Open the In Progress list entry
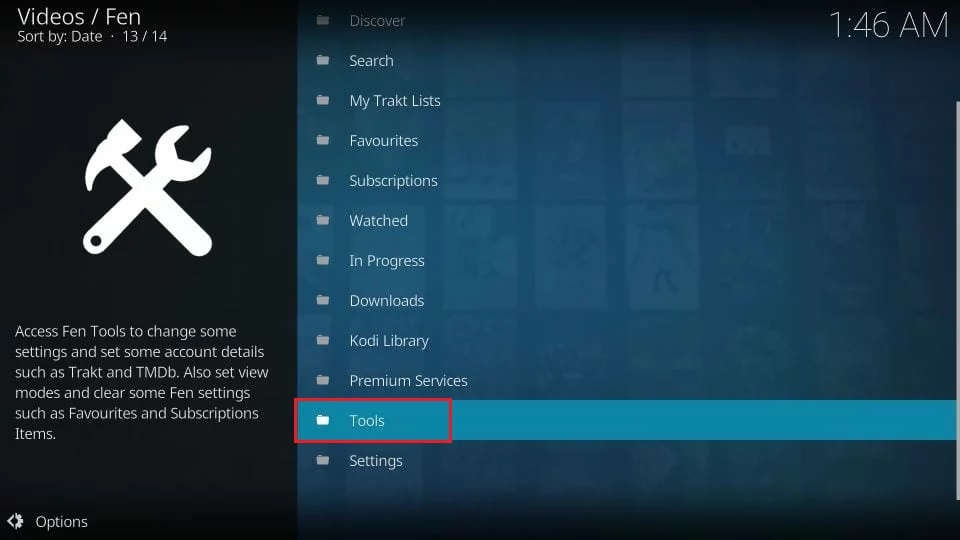This screenshot has height=540, width=960. 386,261
